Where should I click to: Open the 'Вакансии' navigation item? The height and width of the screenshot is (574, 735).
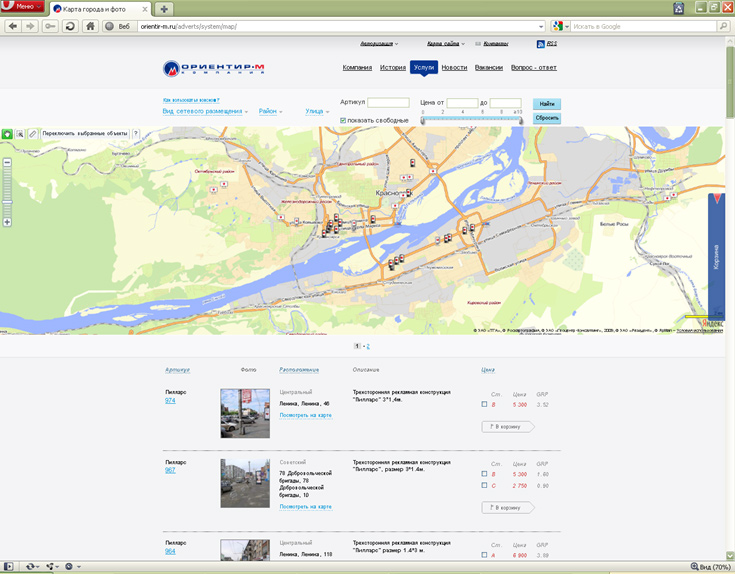pos(489,68)
